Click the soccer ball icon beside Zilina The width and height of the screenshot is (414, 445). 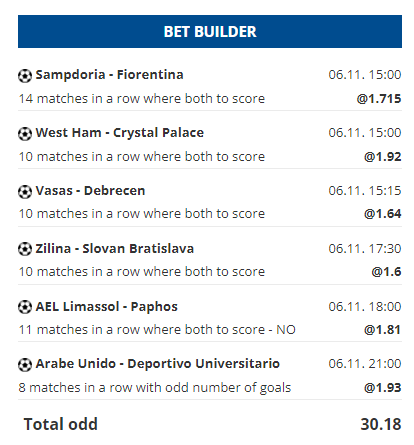tap(25, 249)
